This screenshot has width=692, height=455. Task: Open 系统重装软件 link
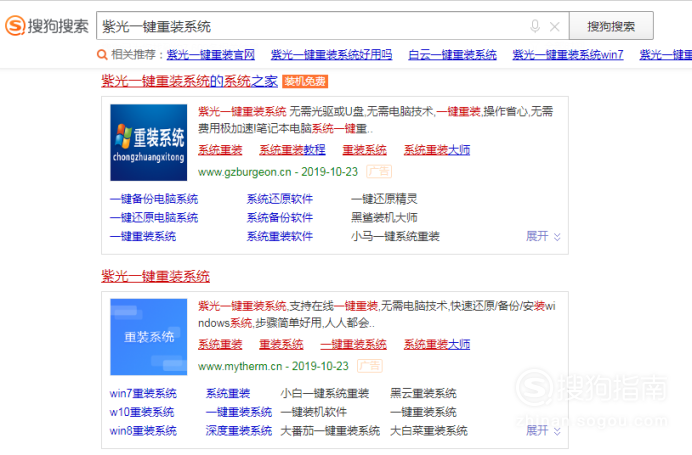pos(280,237)
